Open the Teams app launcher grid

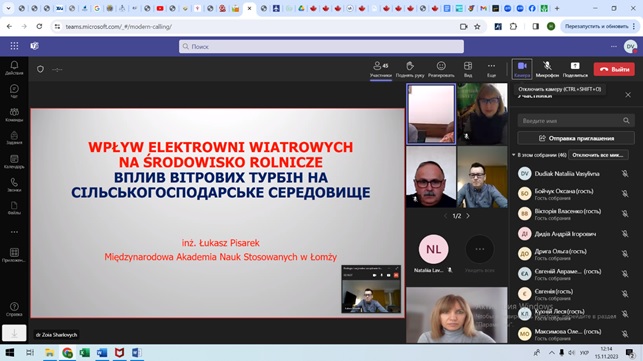pyautogui.click(x=14, y=46)
